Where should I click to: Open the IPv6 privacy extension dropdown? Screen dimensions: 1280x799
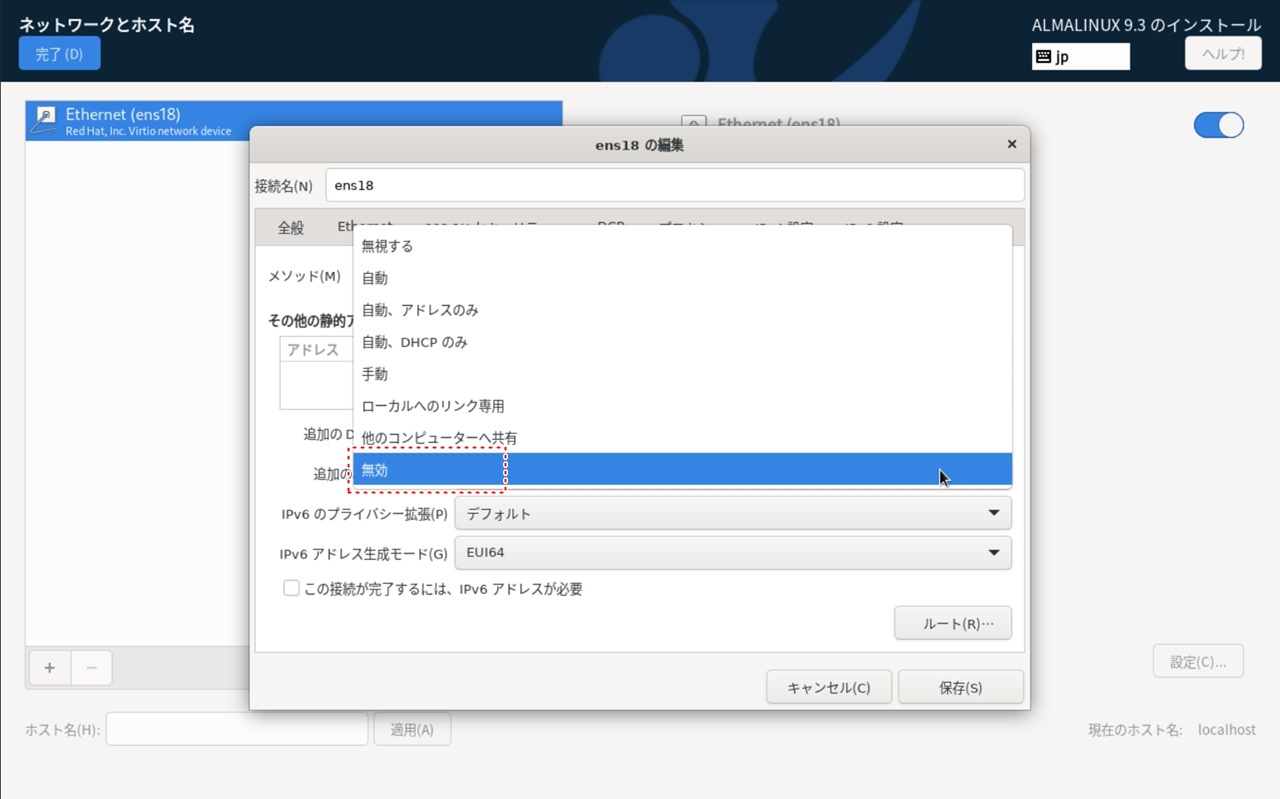point(732,514)
